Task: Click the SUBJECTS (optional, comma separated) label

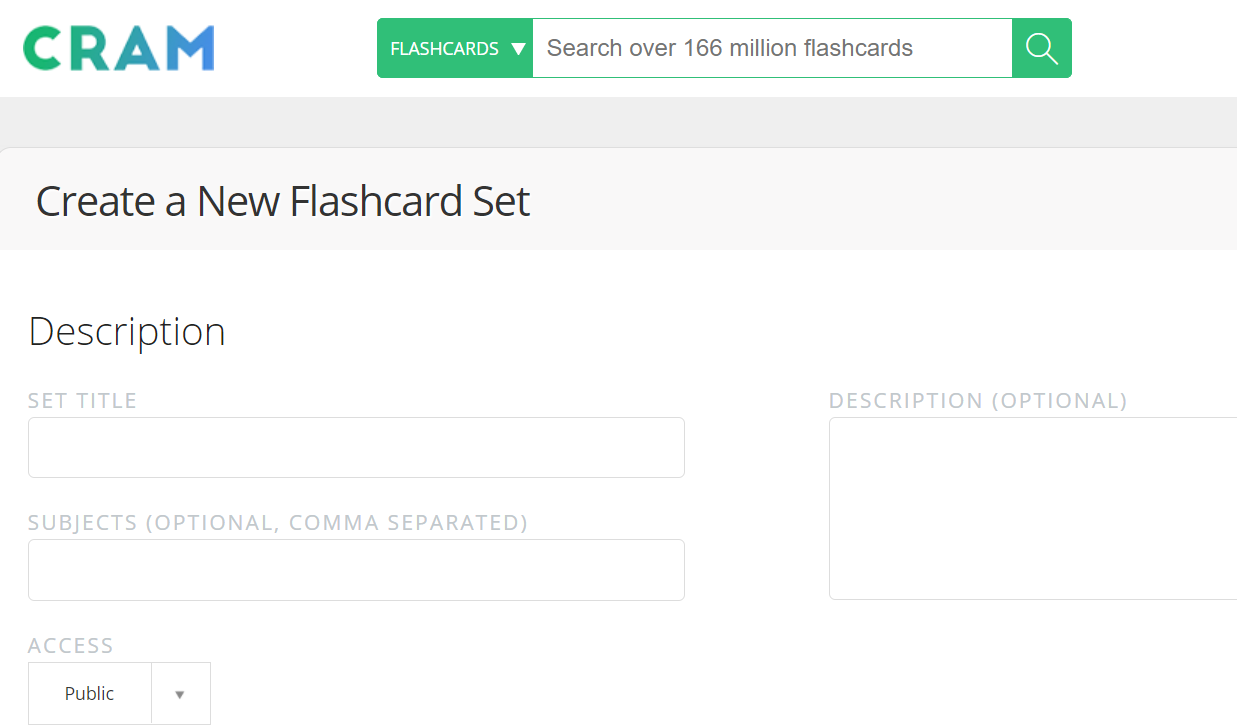Action: coord(277,523)
